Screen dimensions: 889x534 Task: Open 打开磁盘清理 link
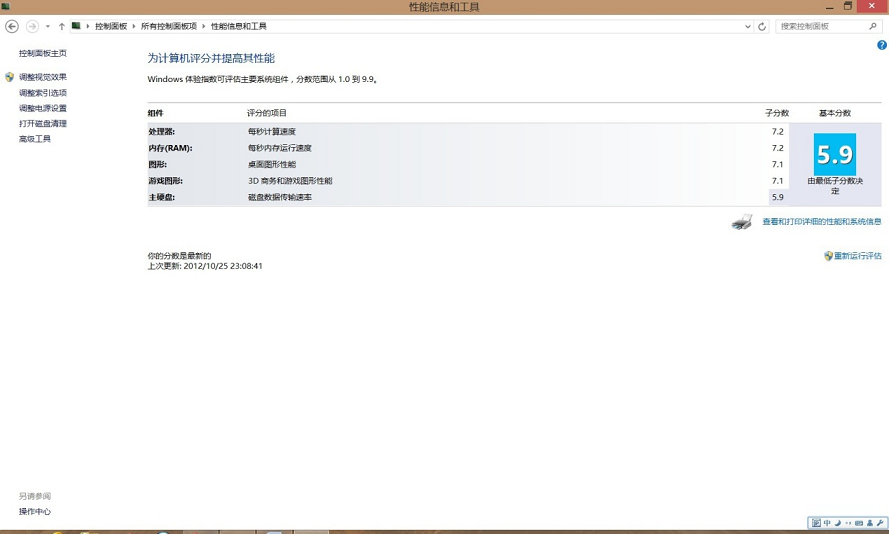(x=43, y=124)
